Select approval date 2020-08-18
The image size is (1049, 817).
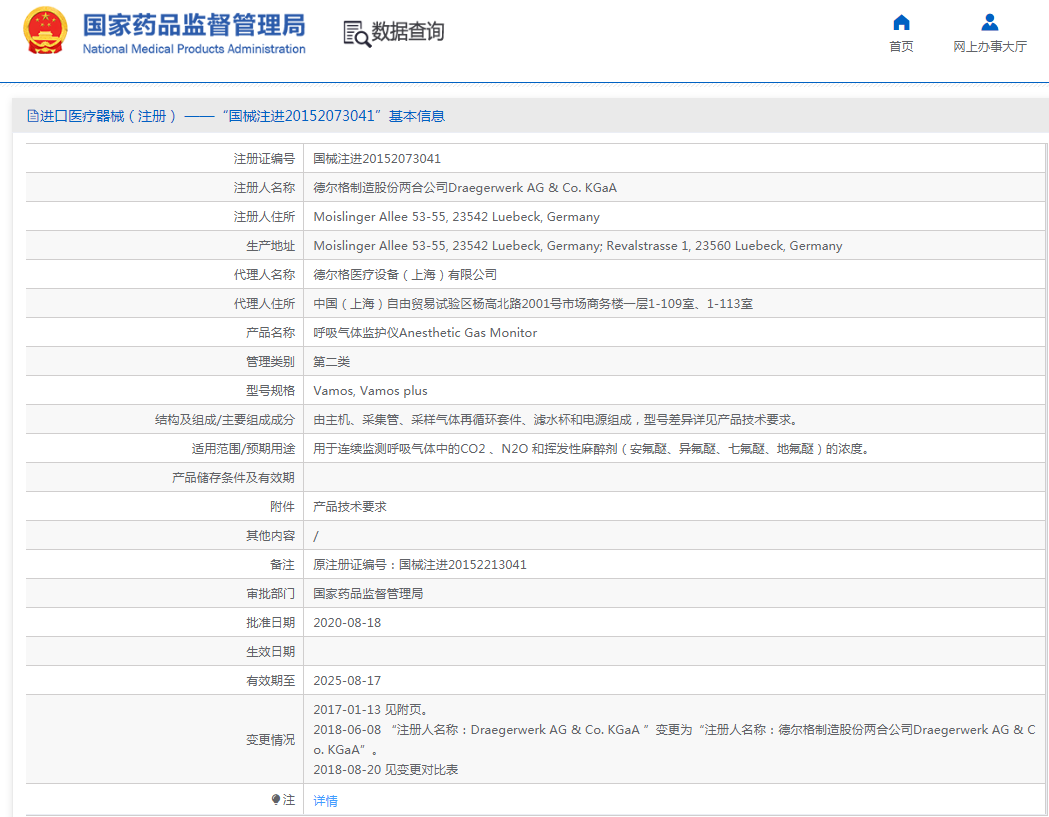(347, 622)
